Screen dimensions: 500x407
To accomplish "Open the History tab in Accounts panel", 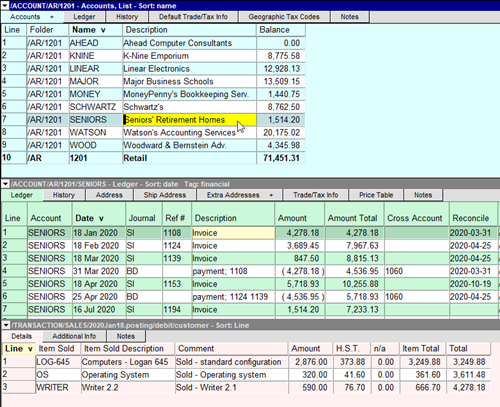I will click(x=127, y=17).
